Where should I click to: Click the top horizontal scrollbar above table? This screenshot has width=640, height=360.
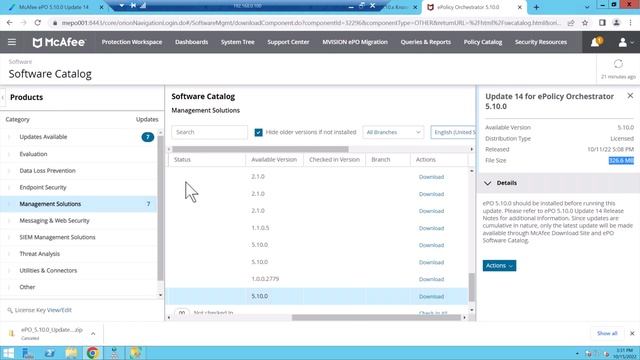pos(260,149)
